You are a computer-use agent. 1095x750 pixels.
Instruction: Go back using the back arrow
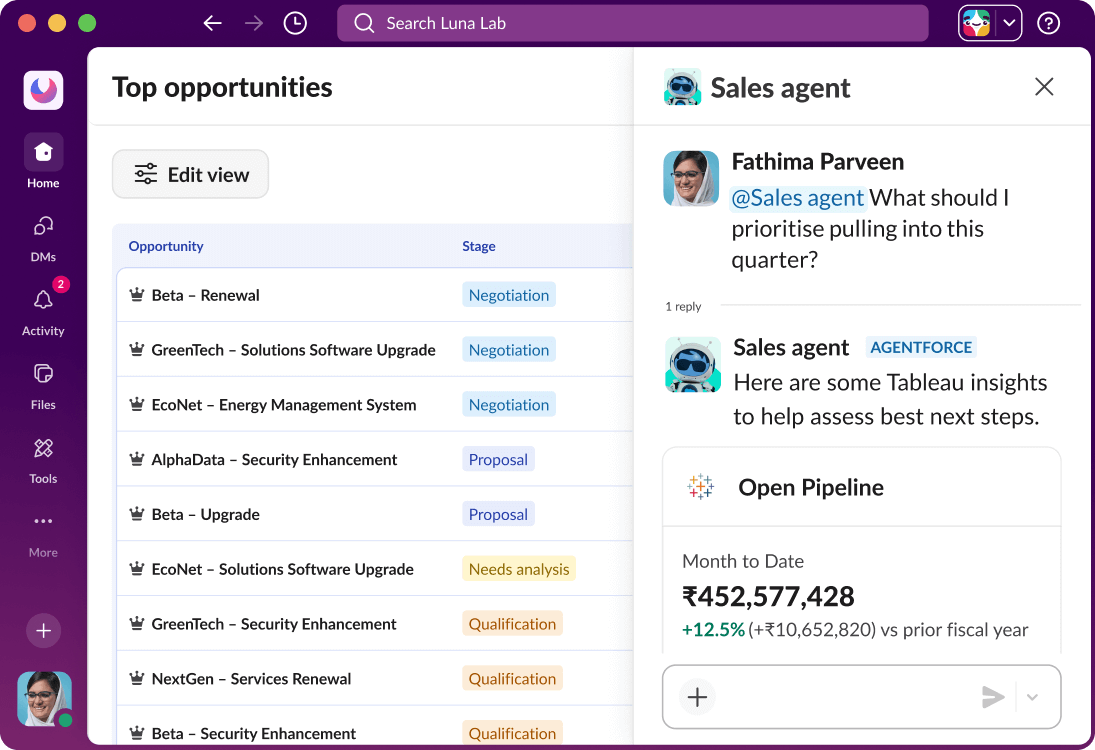pyautogui.click(x=212, y=22)
